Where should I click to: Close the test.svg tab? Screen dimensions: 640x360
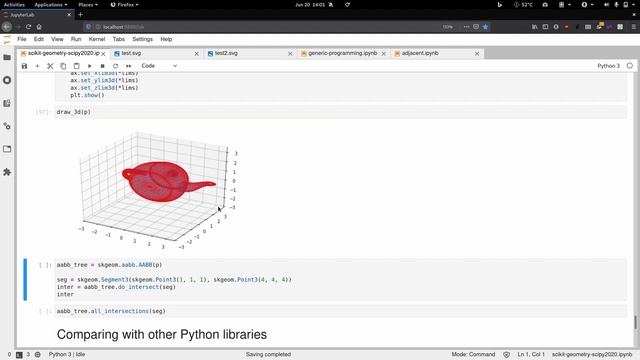coord(197,53)
